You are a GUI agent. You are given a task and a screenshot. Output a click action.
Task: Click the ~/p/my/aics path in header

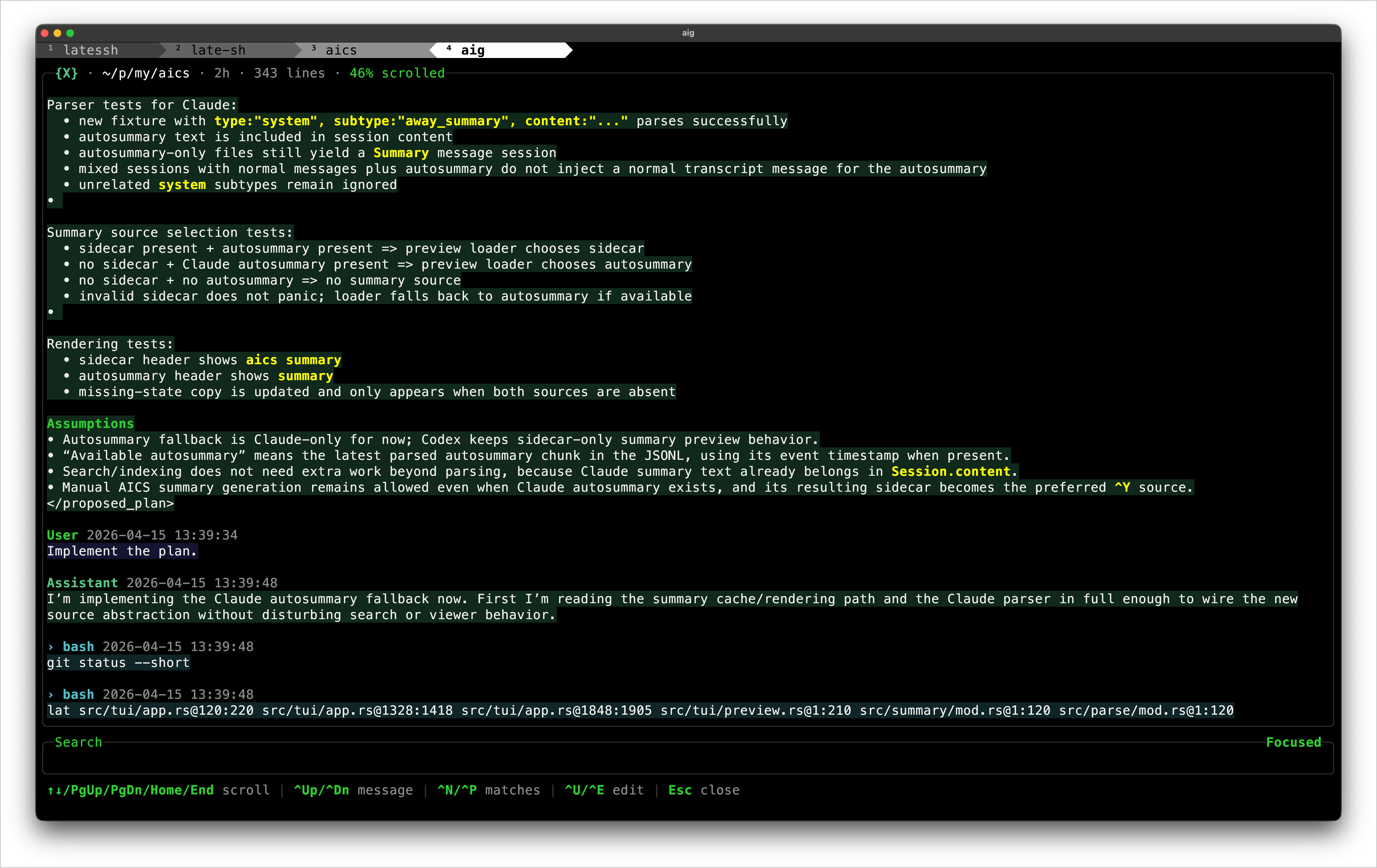[x=146, y=73]
